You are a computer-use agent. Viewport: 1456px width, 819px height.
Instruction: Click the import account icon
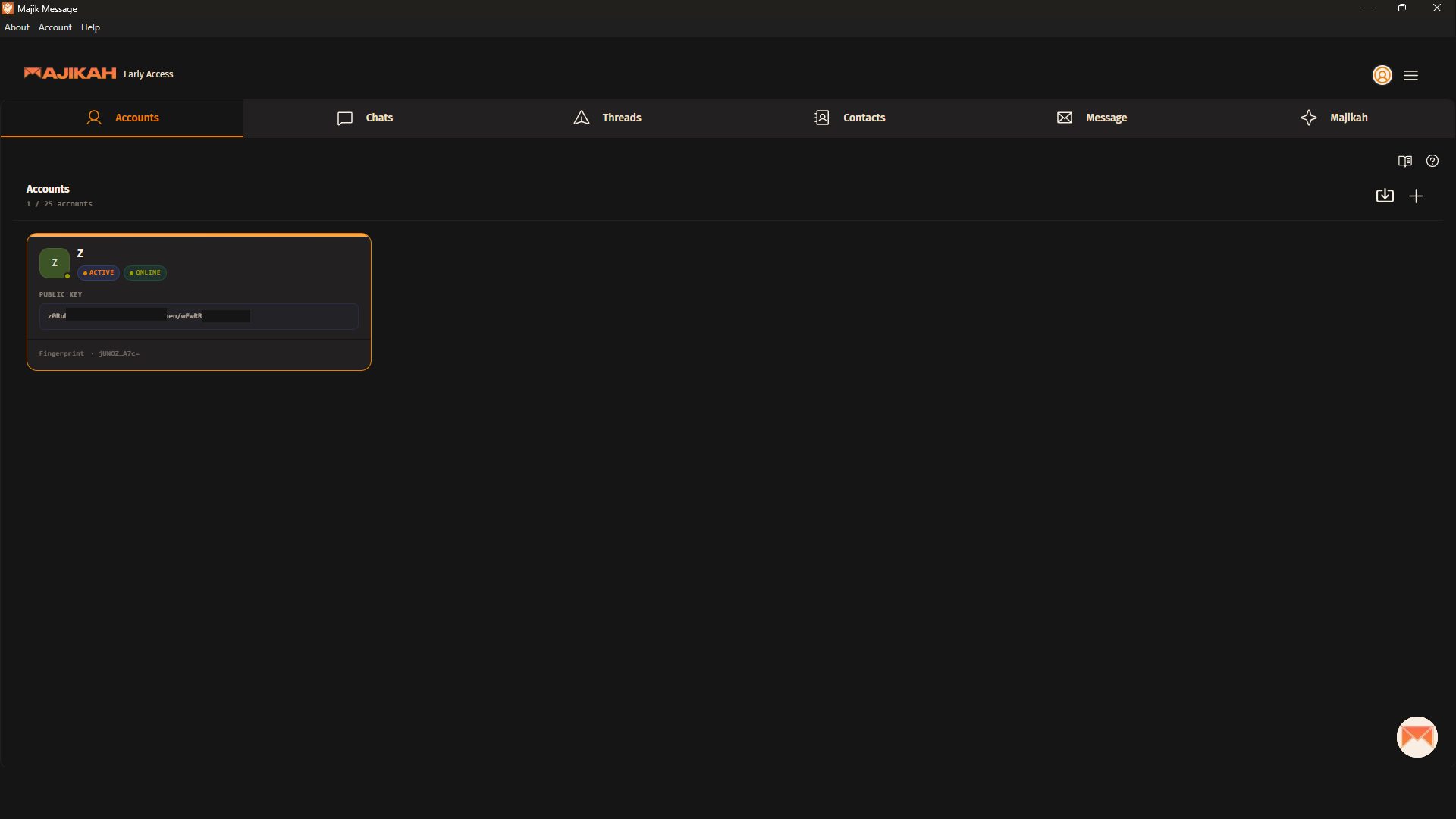1385,196
